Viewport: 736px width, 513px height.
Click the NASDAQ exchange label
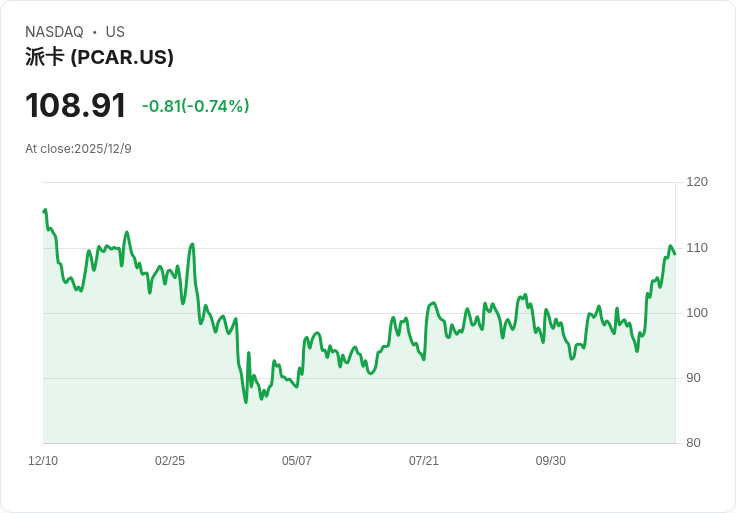click(x=54, y=32)
